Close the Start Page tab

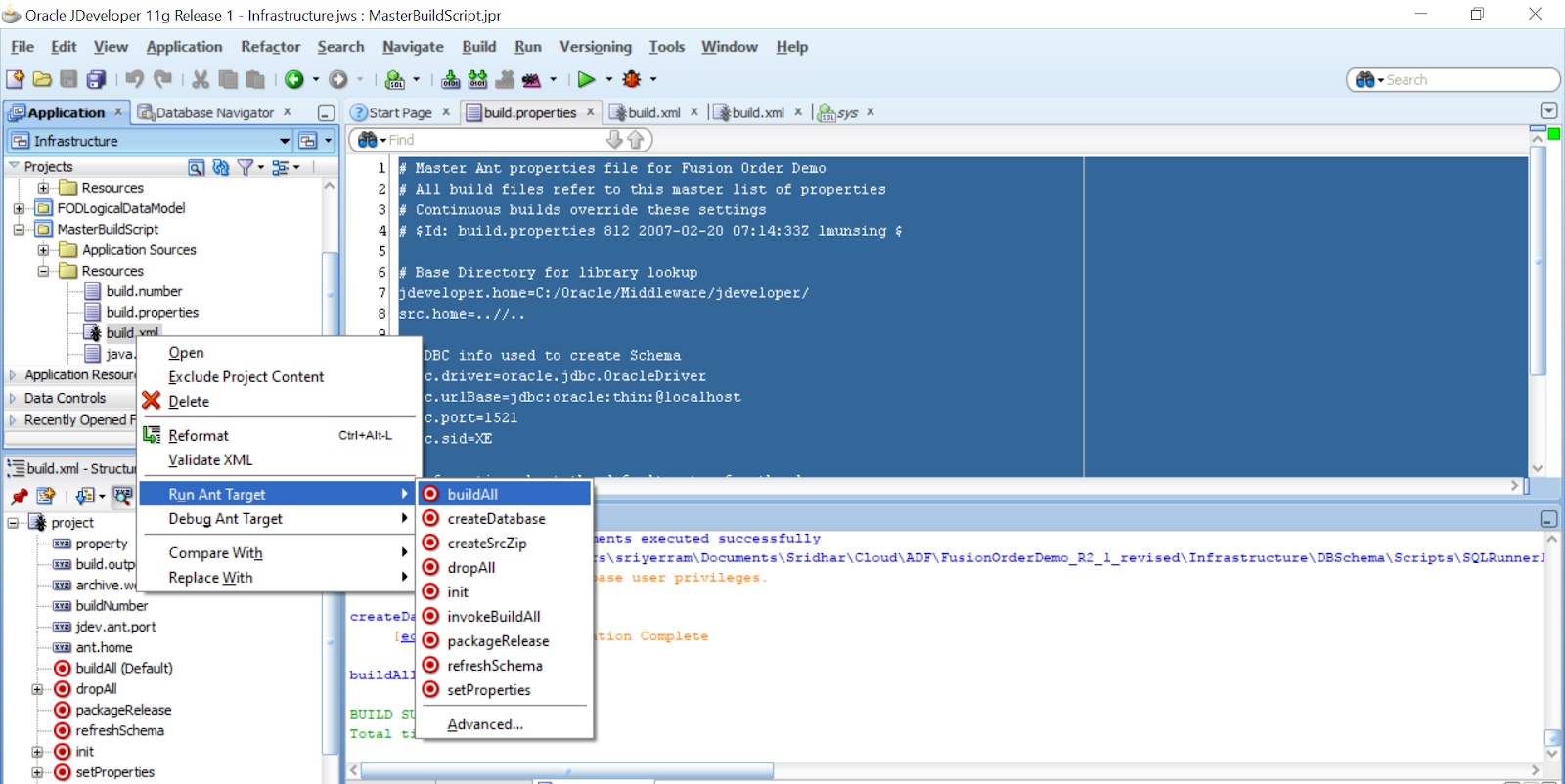(446, 112)
